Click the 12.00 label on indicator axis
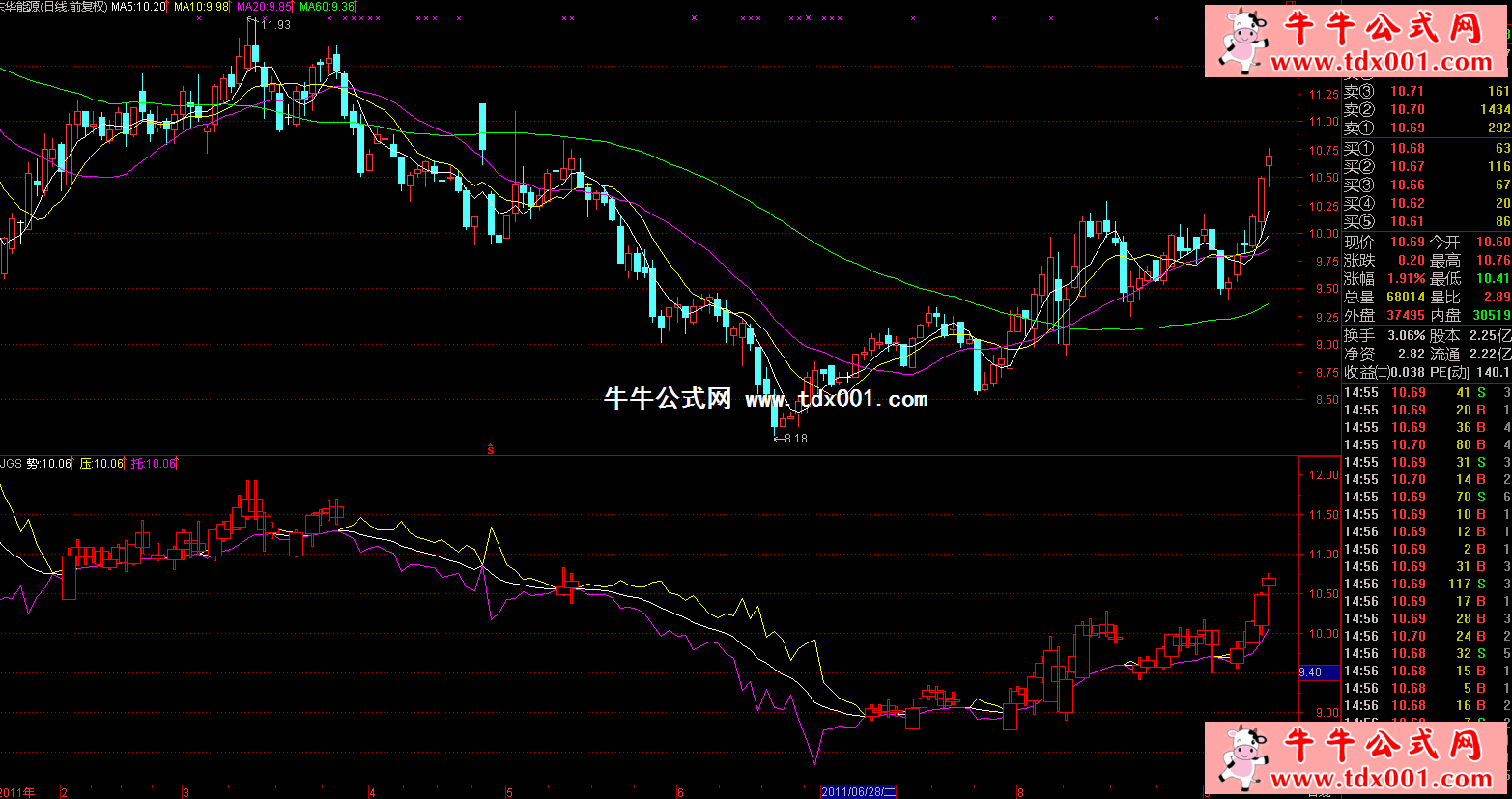 point(1324,475)
